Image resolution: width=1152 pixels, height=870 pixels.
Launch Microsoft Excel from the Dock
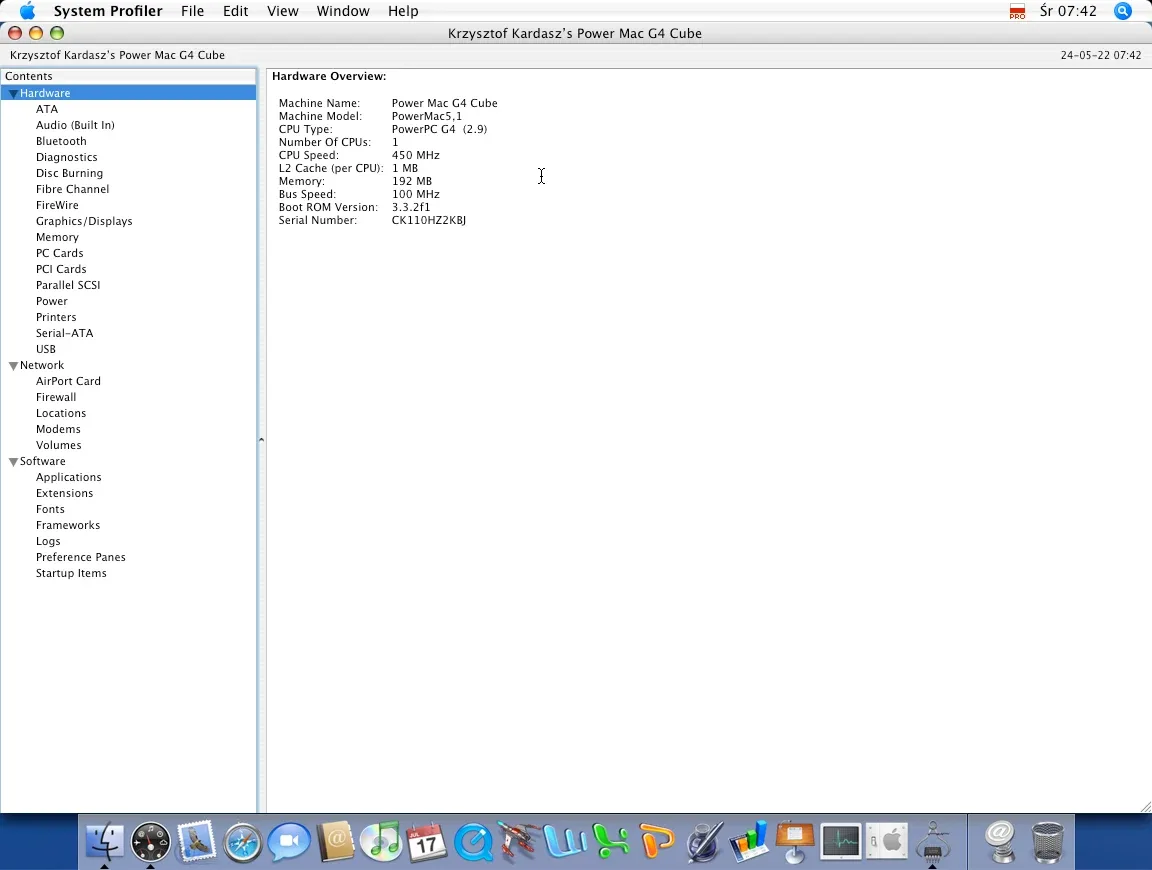pos(611,841)
